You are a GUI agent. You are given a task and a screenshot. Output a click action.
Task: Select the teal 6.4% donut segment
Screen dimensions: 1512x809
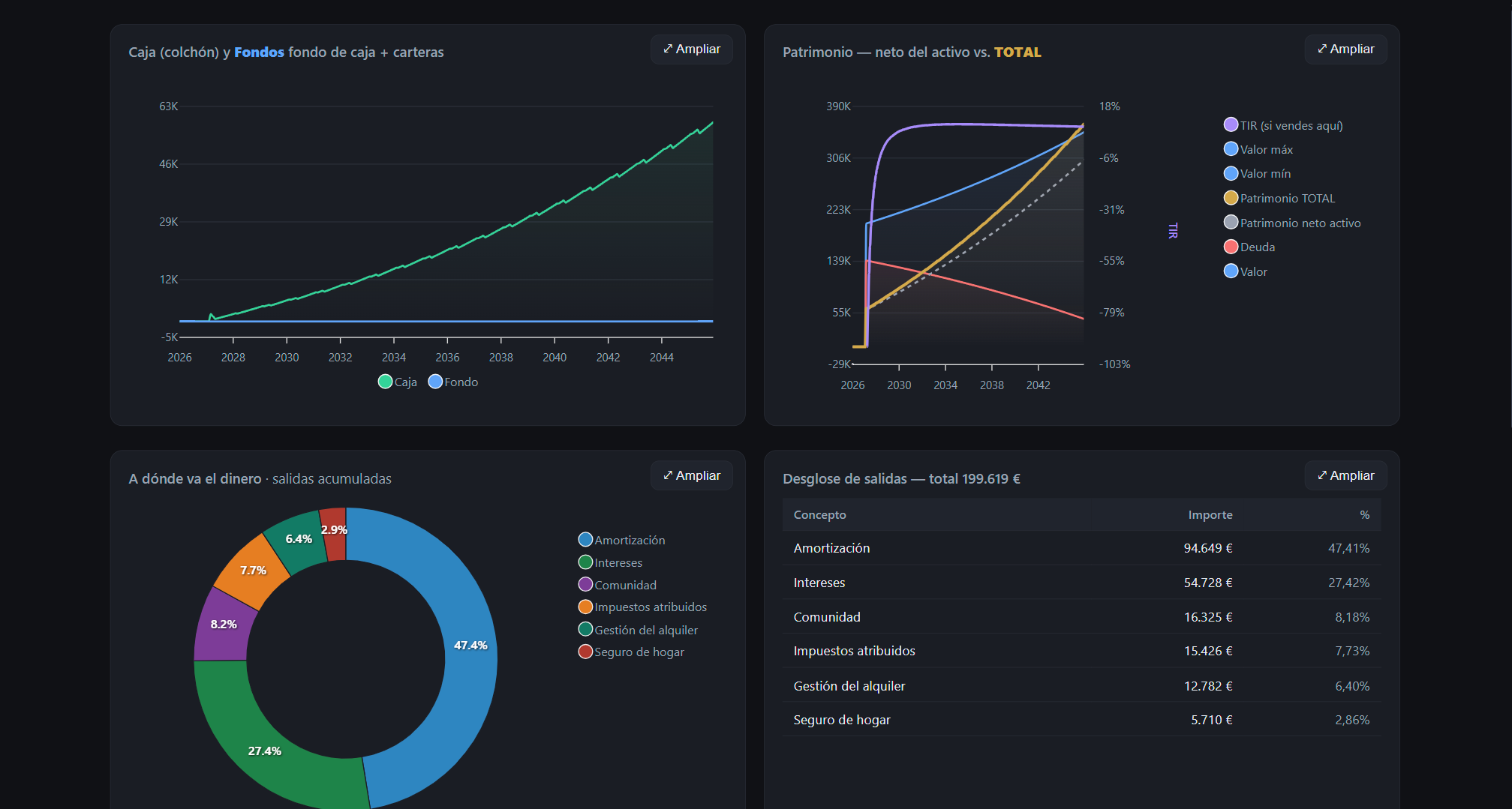[298, 539]
